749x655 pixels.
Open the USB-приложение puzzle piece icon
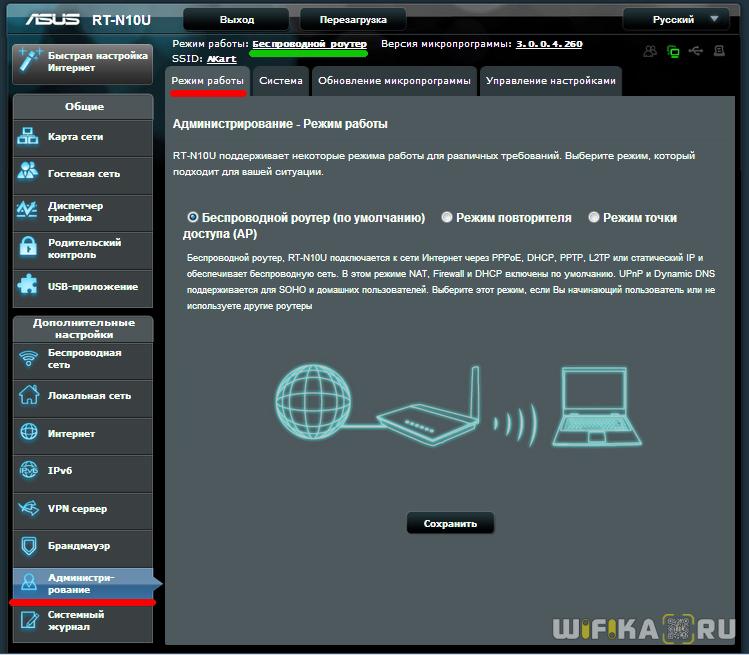[x=27, y=285]
